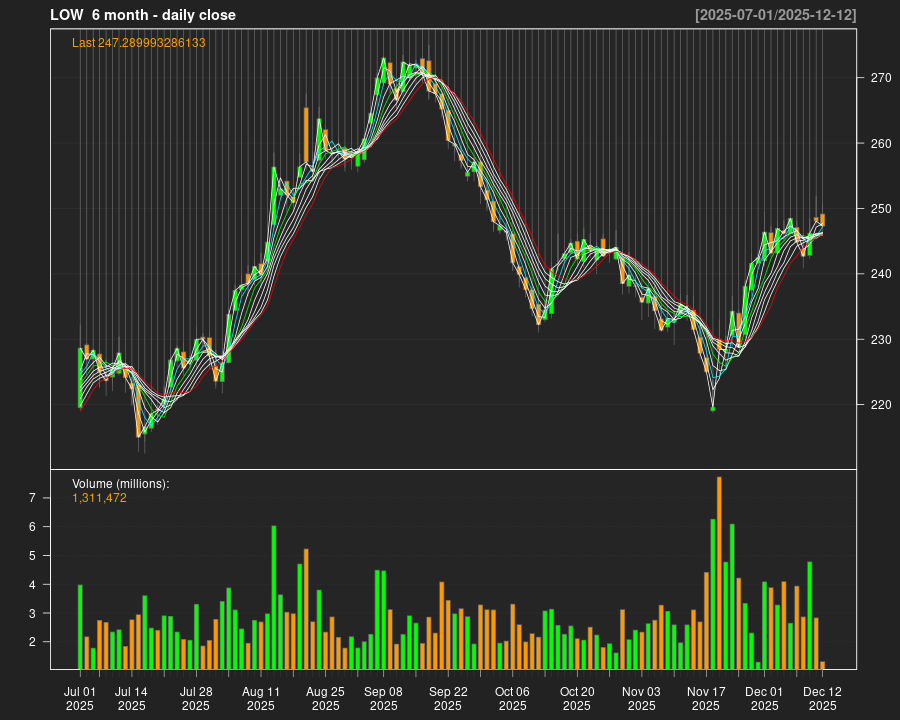Click the 270 price axis label
900x720 pixels.
(881, 78)
